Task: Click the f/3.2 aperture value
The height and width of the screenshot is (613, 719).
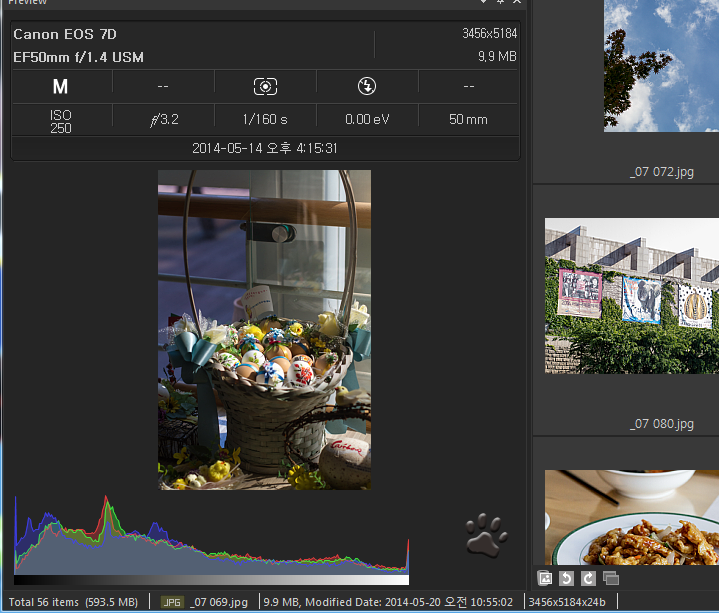Action: coord(164,120)
